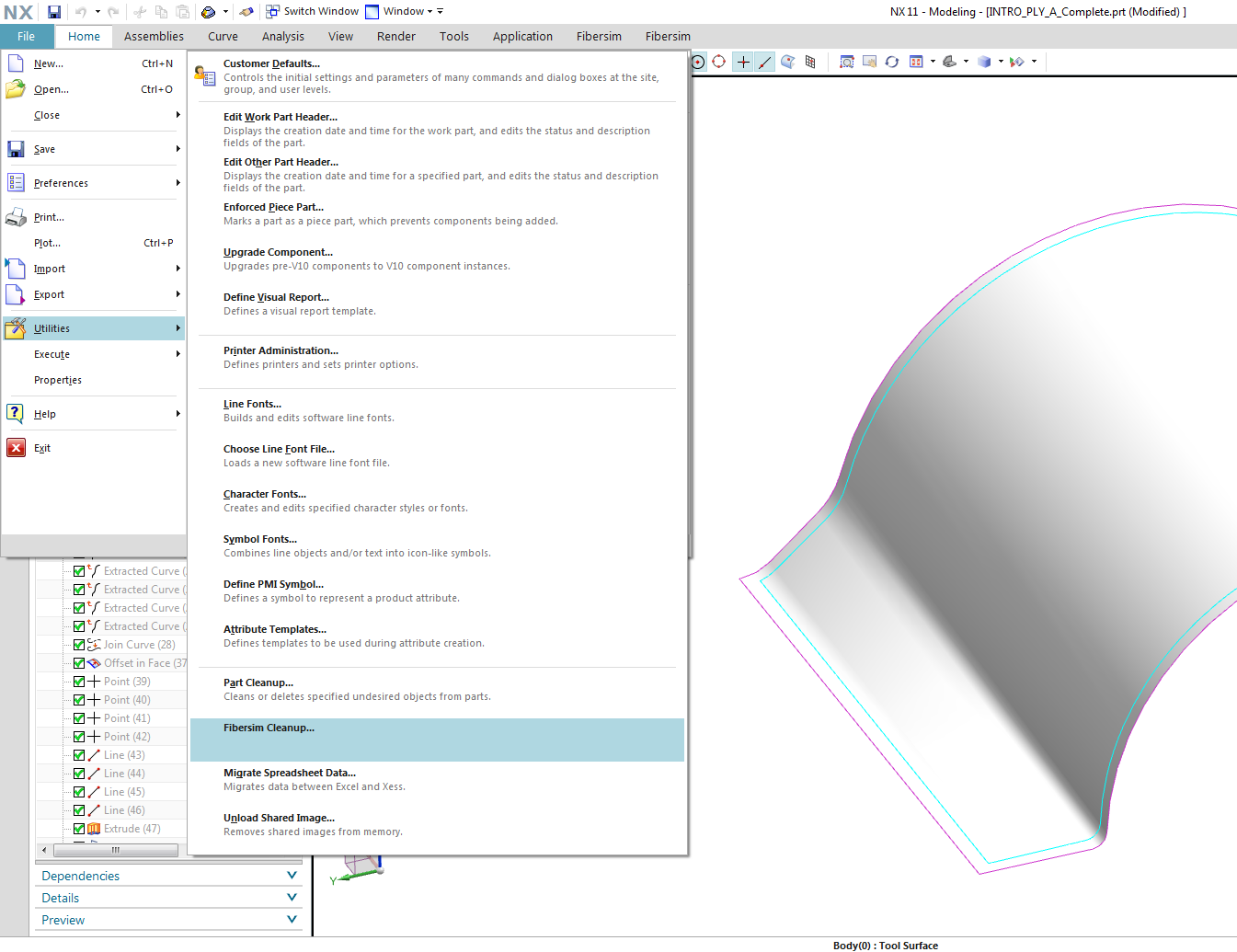Click the Refresh display icon
Screen dimensions: 1237x952
pyautogui.click(x=891, y=62)
